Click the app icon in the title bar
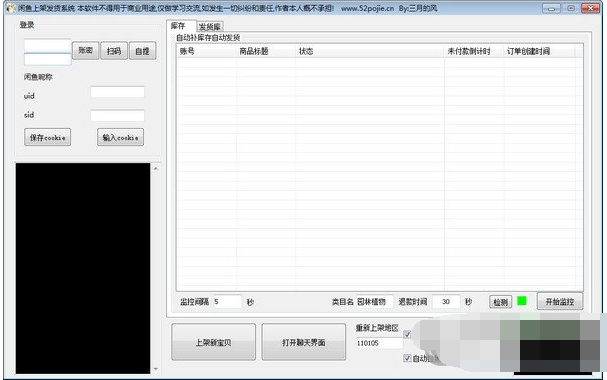 (x=11, y=8)
